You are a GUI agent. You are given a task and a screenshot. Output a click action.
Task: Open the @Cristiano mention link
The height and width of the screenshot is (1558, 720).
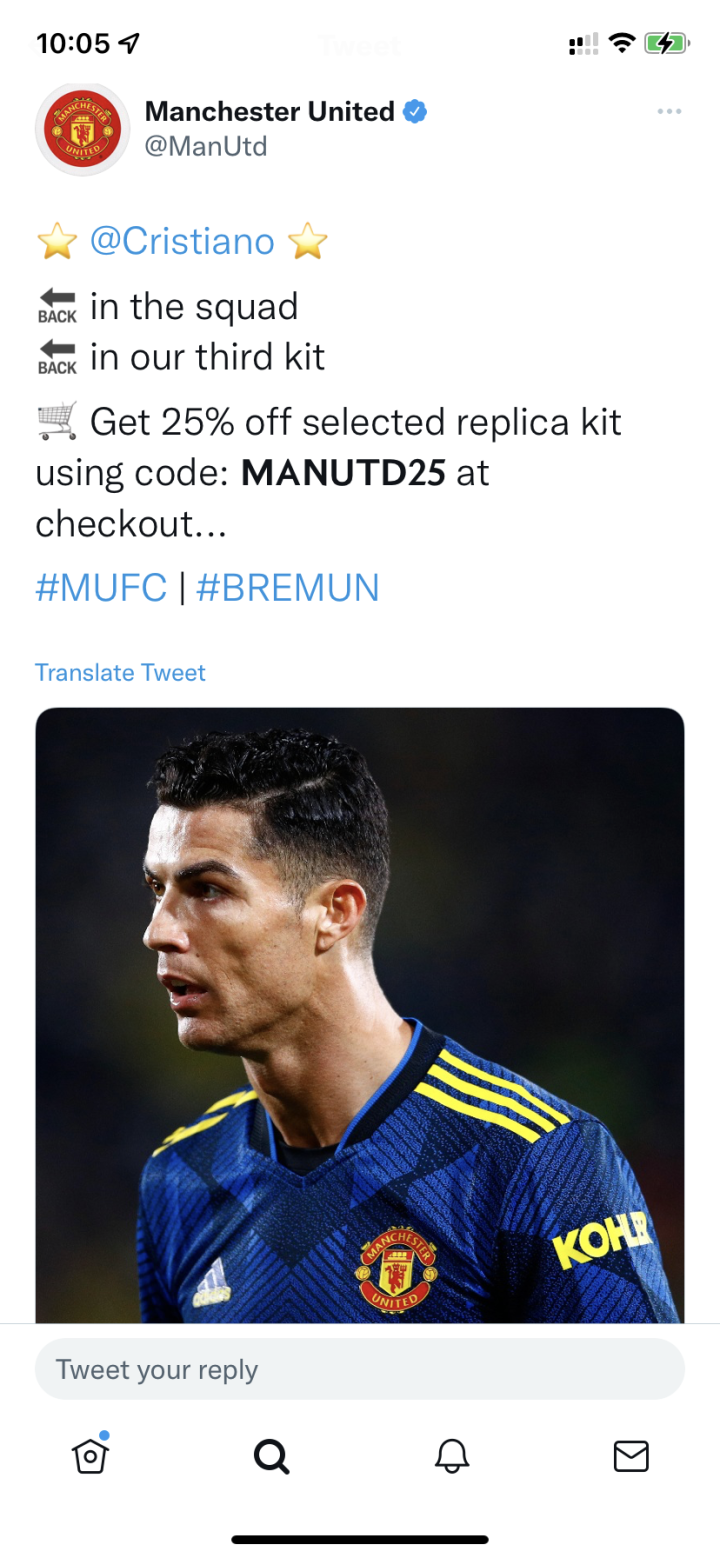pyautogui.click(x=182, y=241)
